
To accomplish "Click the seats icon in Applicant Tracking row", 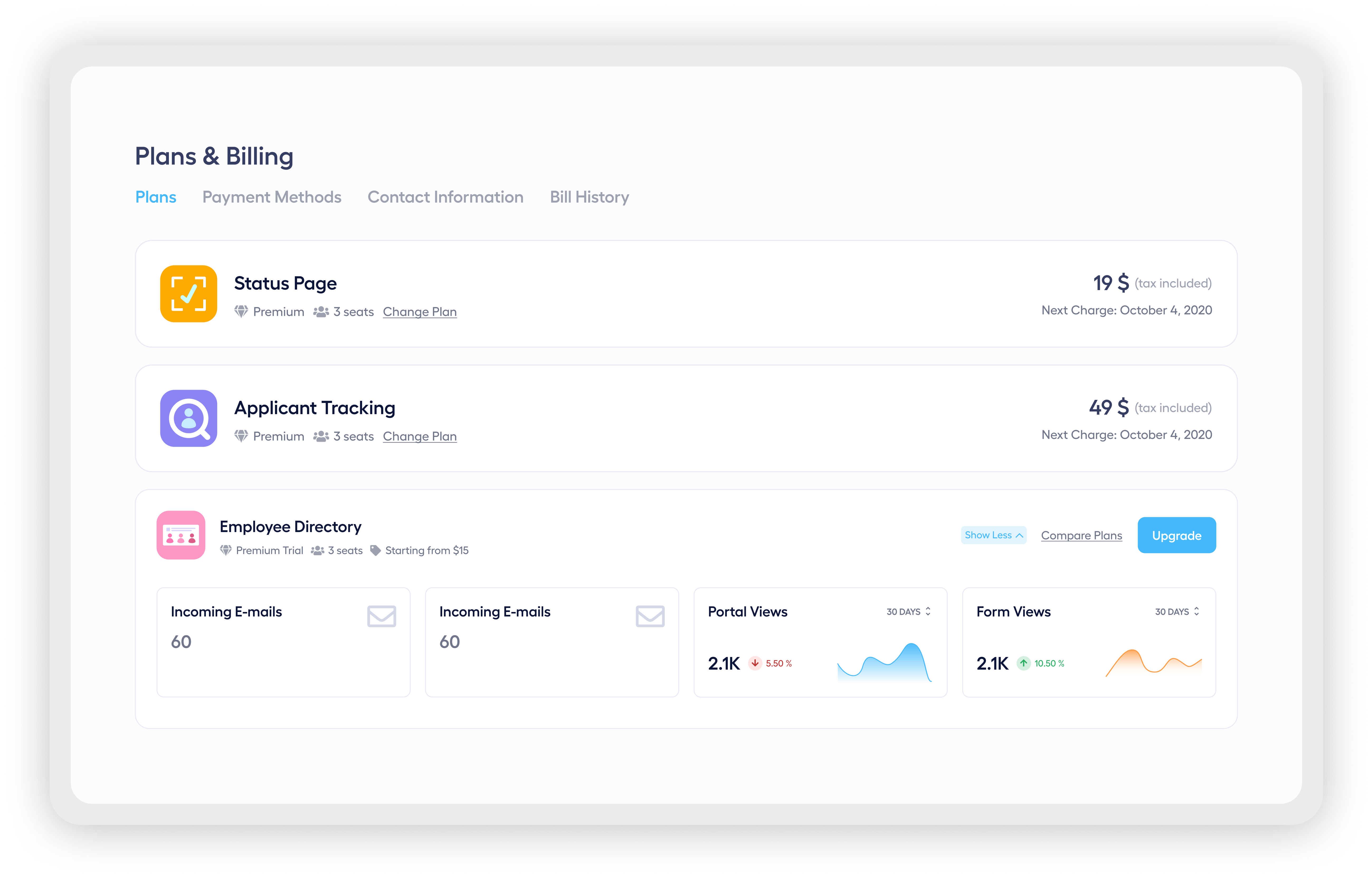I will click(321, 436).
